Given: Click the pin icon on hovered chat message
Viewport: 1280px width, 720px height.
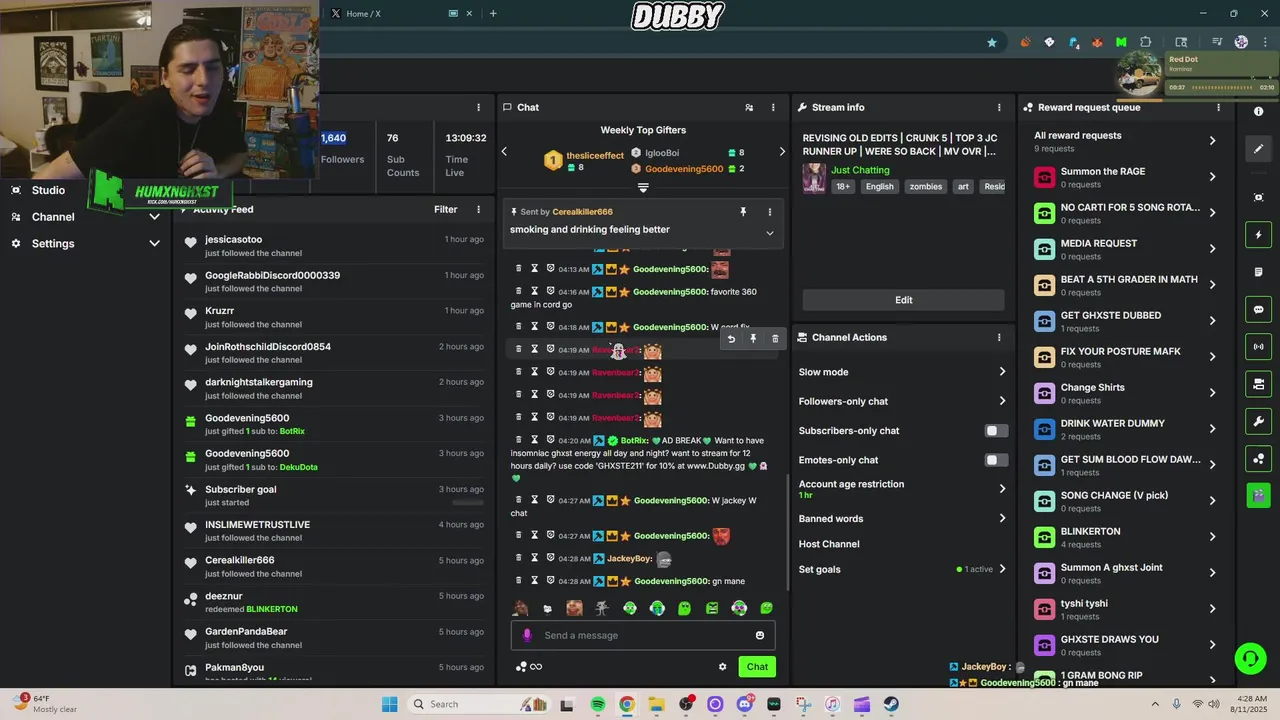Looking at the screenshot, I should tap(753, 339).
